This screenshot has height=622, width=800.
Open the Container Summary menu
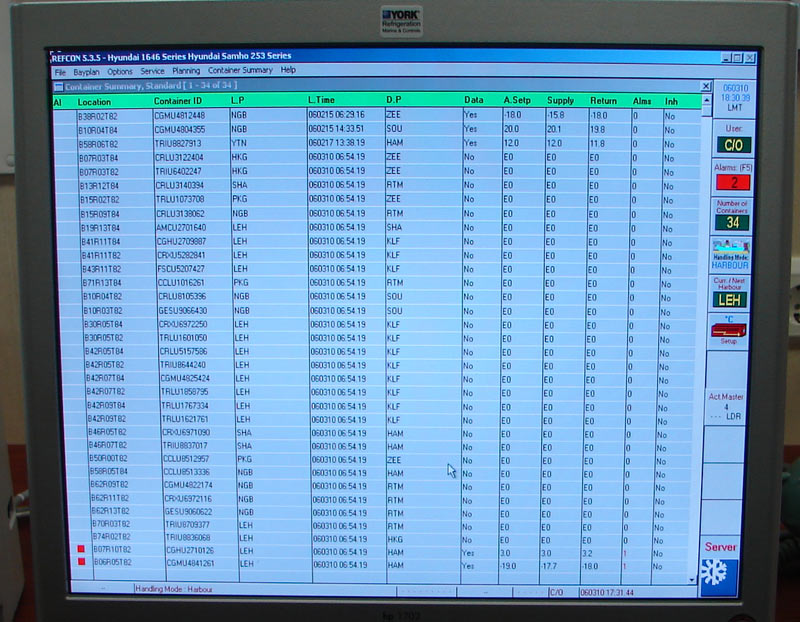tap(240, 70)
